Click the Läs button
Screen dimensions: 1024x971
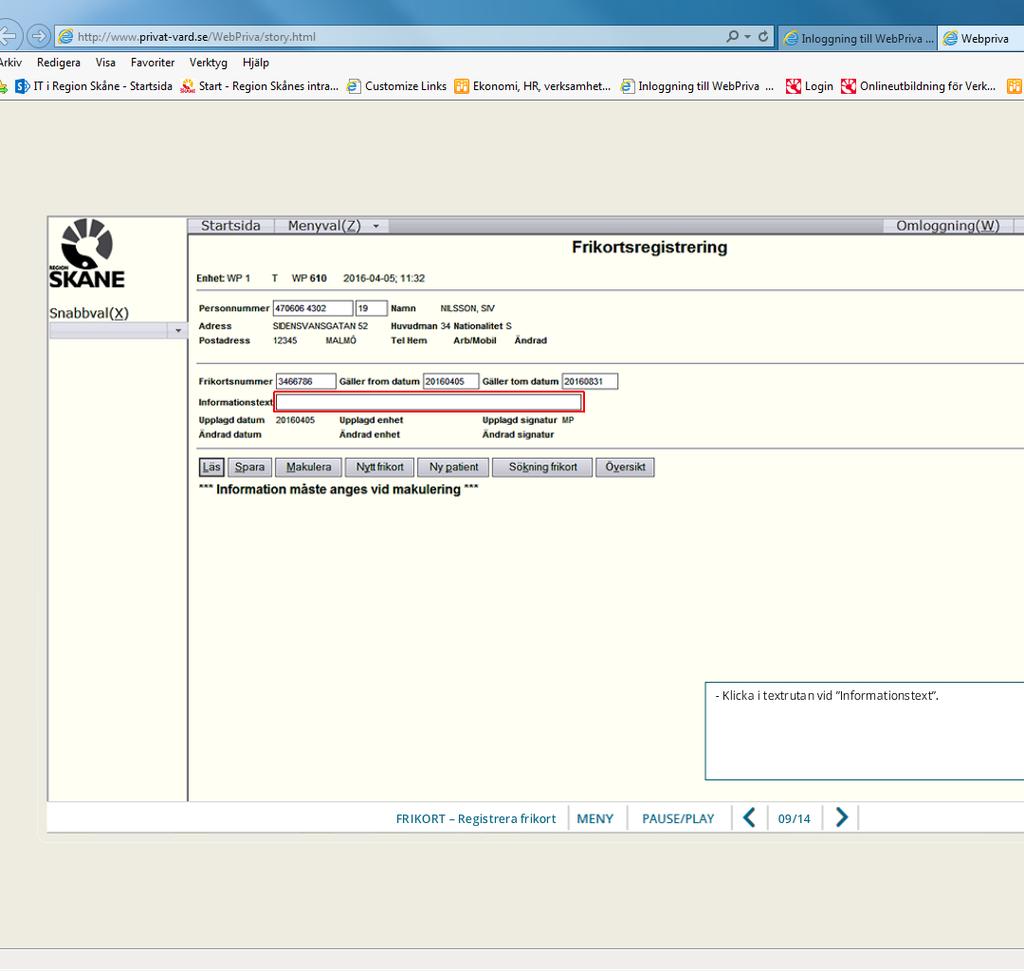212,467
